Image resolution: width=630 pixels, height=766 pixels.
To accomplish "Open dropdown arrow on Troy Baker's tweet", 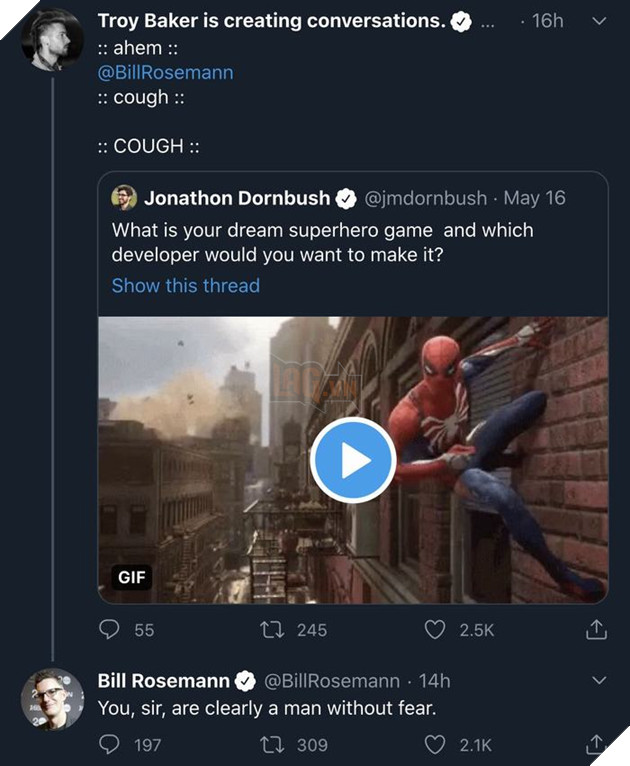I will 599,22.
